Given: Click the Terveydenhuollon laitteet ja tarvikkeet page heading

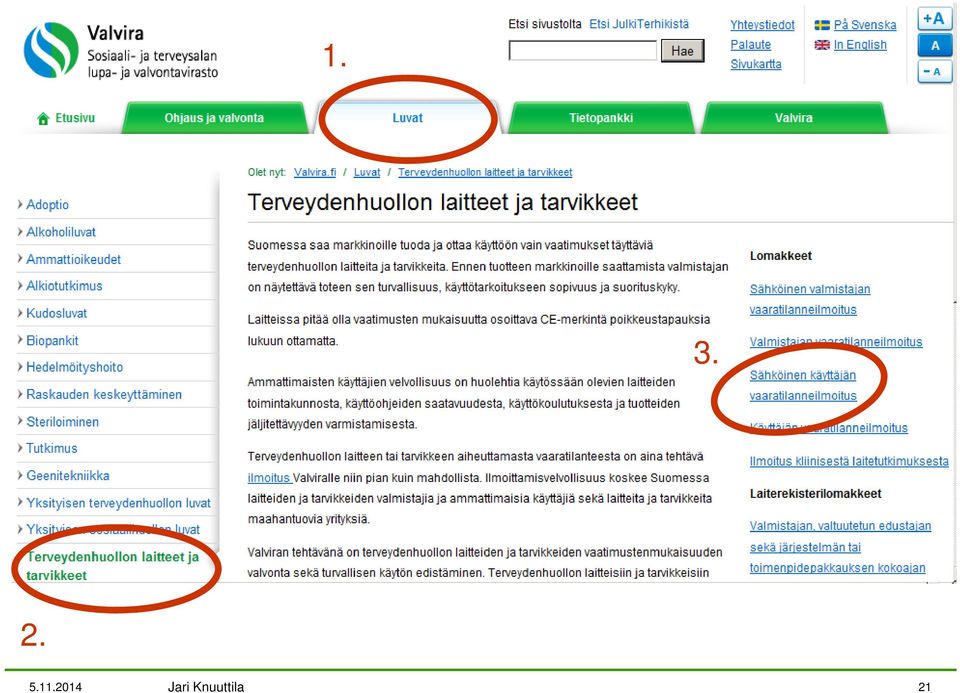Looking at the screenshot, I should tap(442, 202).
